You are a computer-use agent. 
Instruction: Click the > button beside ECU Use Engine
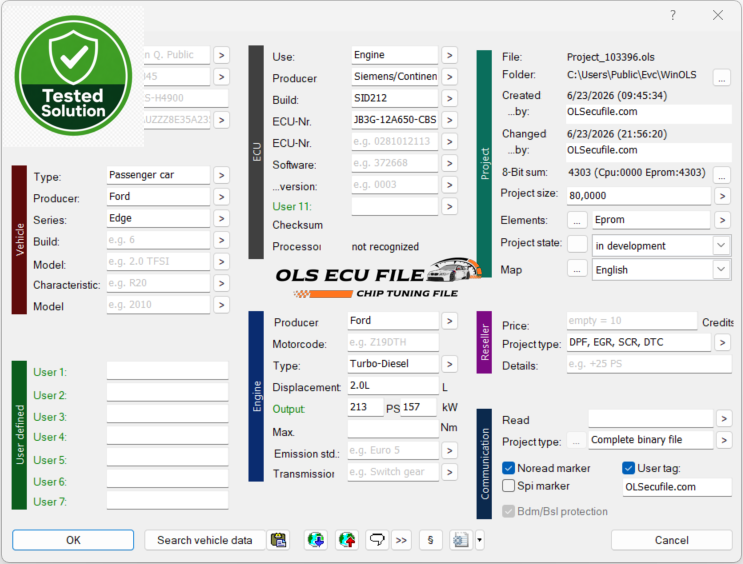pyautogui.click(x=449, y=55)
